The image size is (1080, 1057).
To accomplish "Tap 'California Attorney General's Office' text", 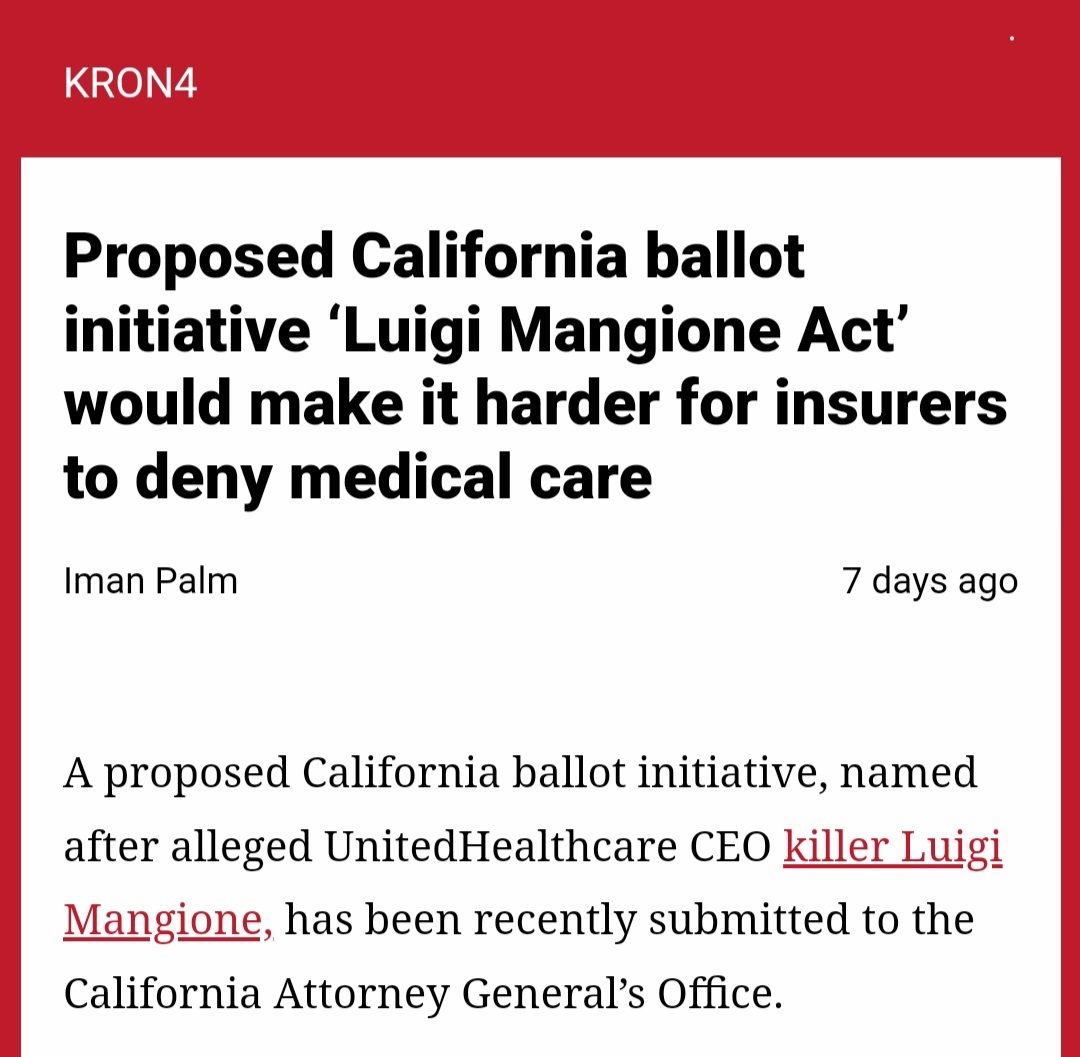I will [x=424, y=994].
